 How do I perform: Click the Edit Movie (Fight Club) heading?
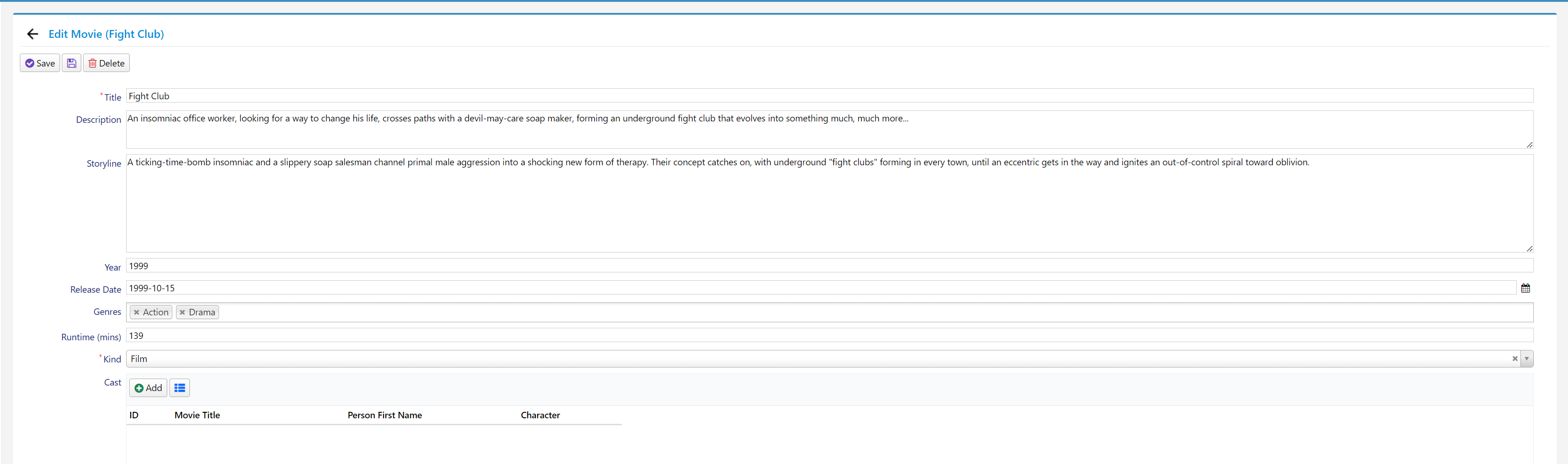[x=106, y=34]
